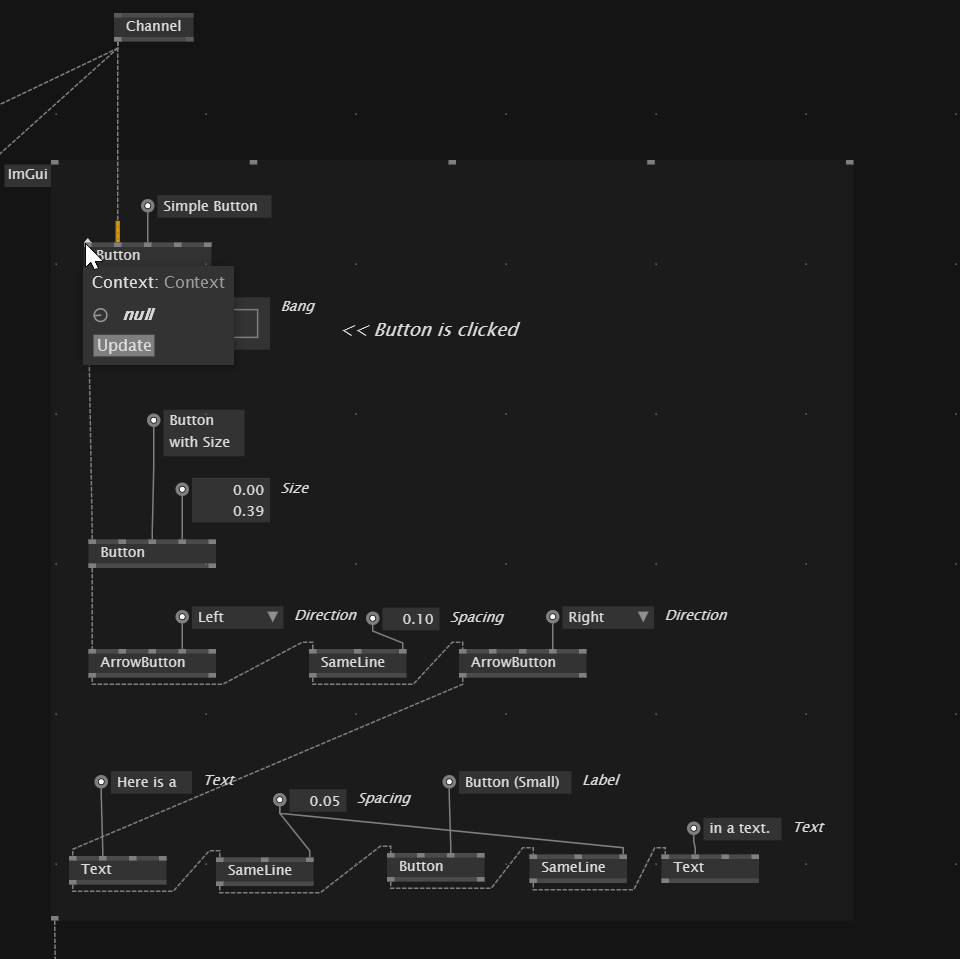Click the pin circle beside Simple Button
The image size is (960, 959).
click(148, 206)
